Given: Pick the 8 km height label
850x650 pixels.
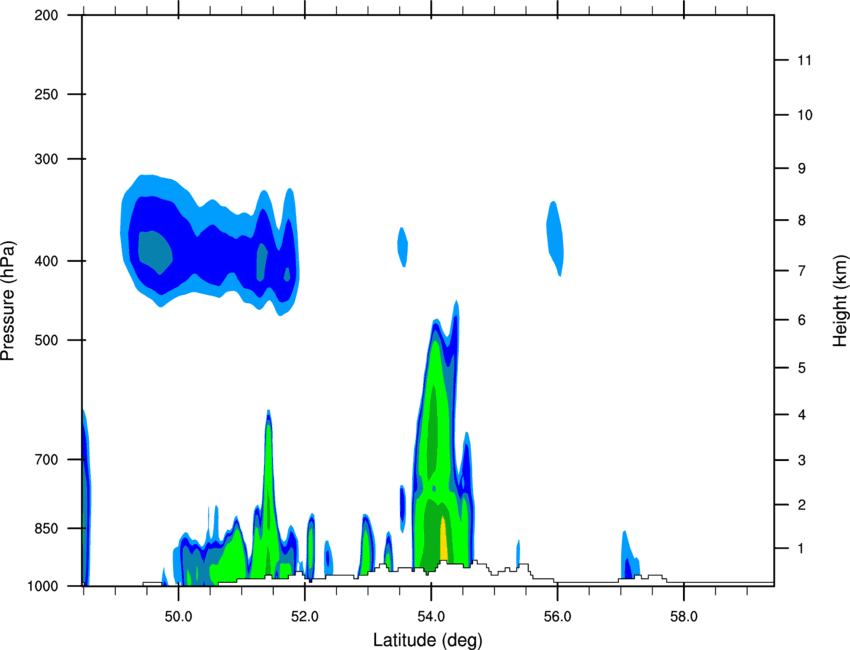Looking at the screenshot, I should 802,220.
